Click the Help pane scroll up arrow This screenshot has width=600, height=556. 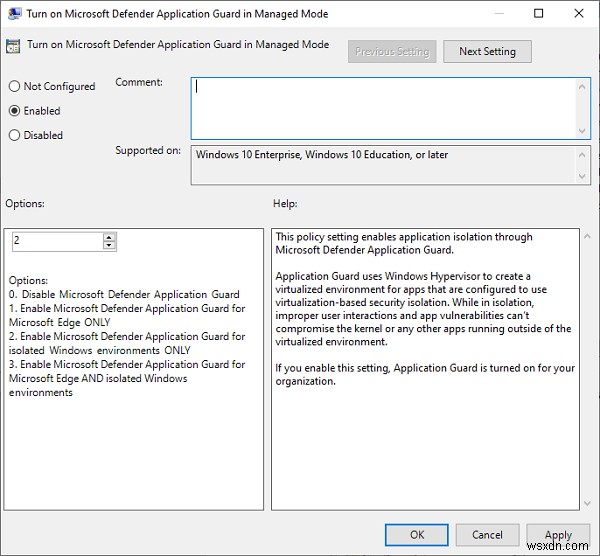pos(587,237)
